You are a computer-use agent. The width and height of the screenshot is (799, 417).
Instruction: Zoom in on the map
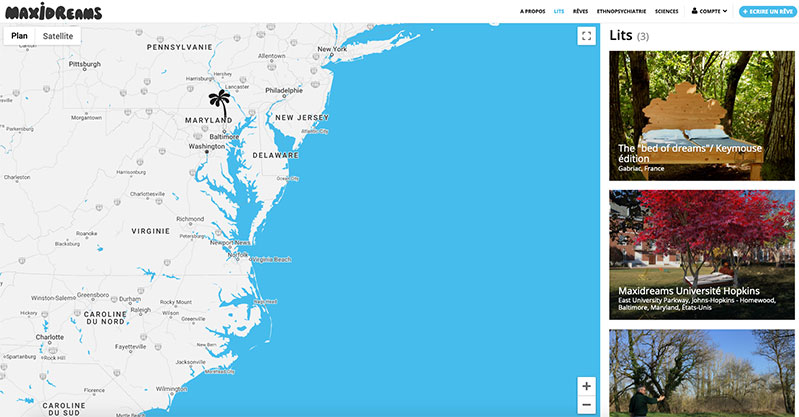(x=586, y=386)
